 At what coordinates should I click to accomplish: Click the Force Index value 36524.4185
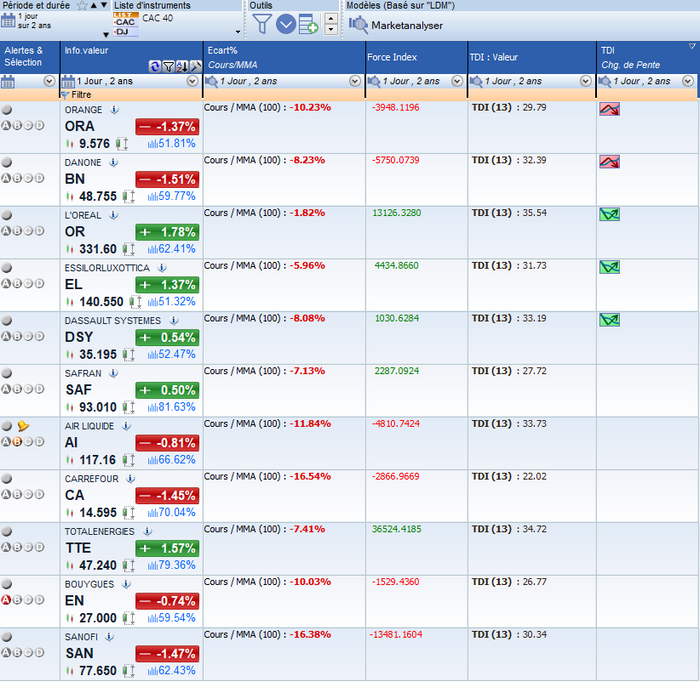point(397,529)
